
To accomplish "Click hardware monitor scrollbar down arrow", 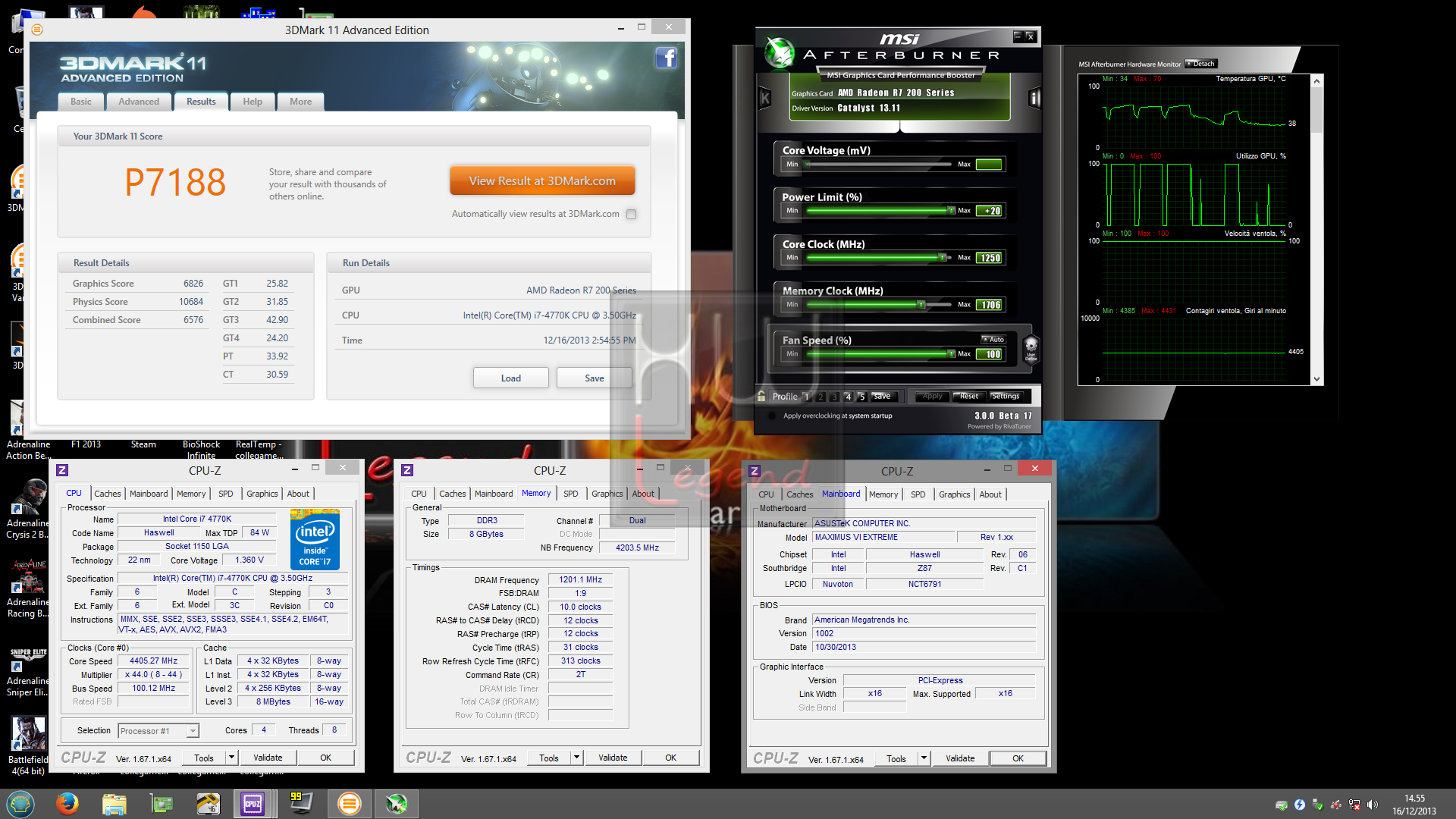I will click(x=1316, y=379).
